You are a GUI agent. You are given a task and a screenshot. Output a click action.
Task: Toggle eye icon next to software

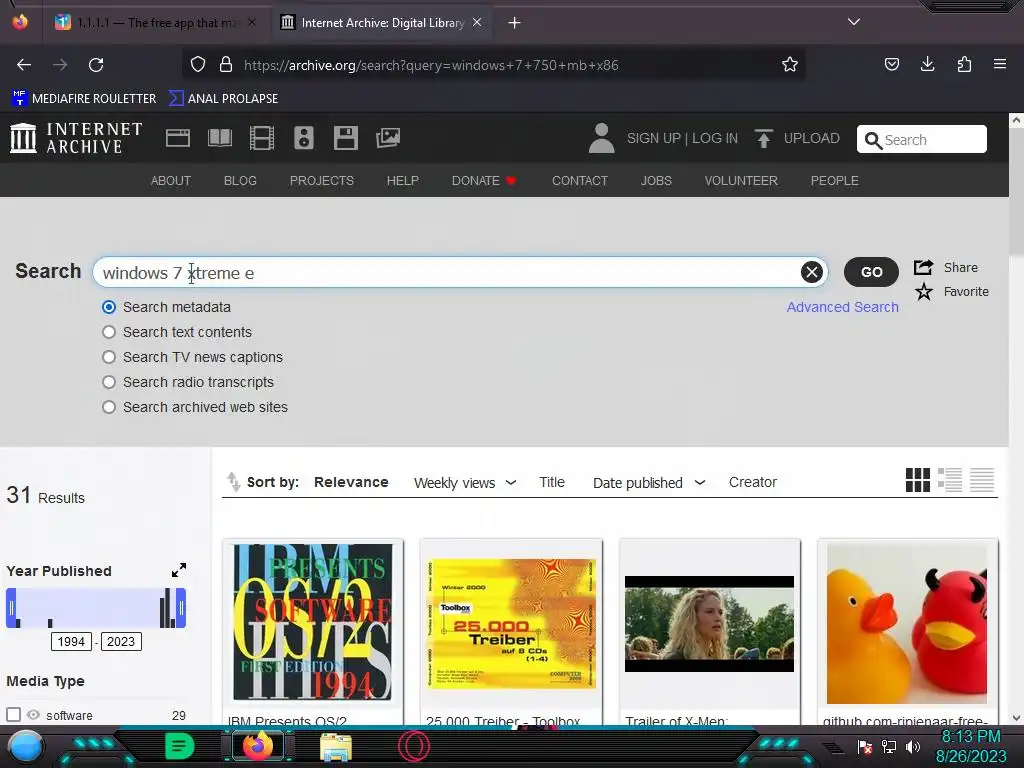[x=33, y=715]
